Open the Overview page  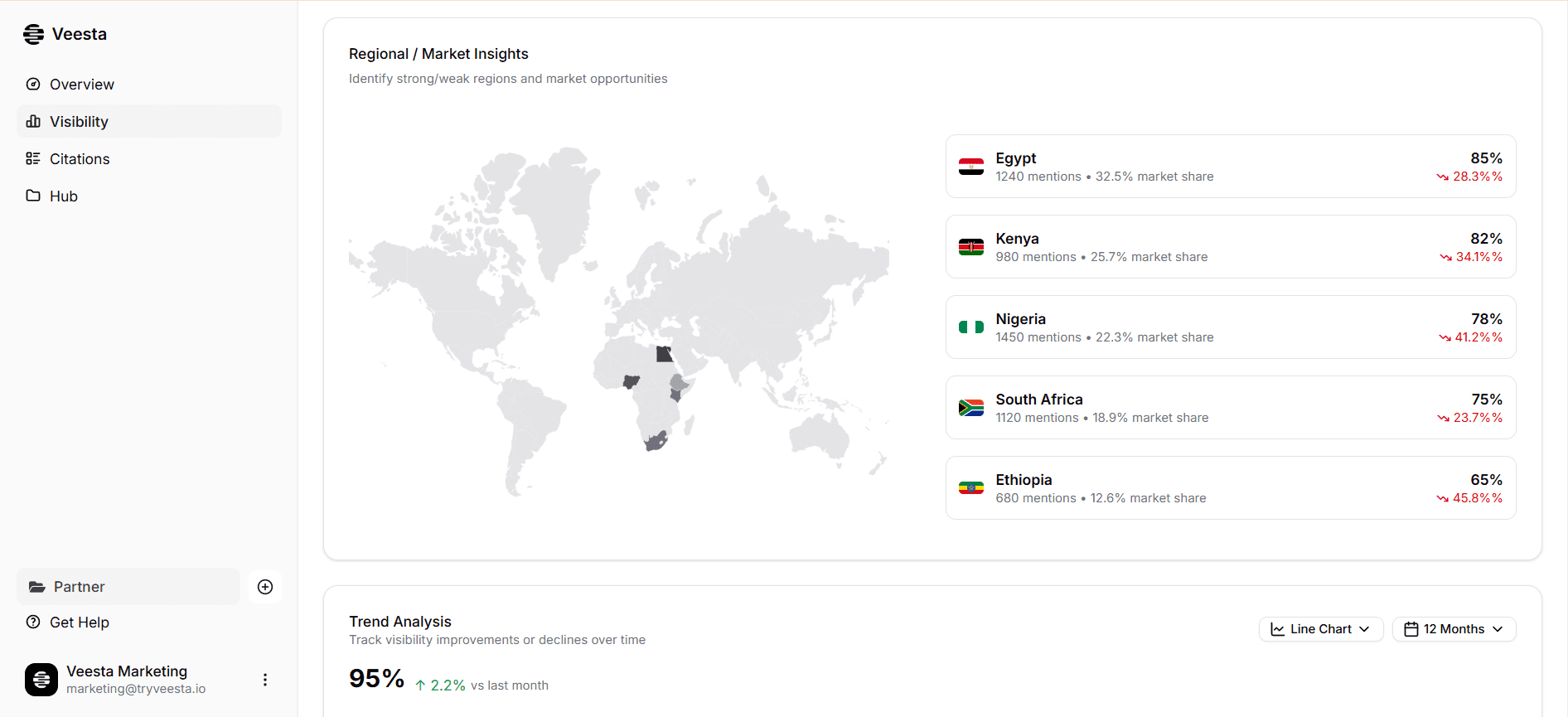pyautogui.click(x=81, y=85)
